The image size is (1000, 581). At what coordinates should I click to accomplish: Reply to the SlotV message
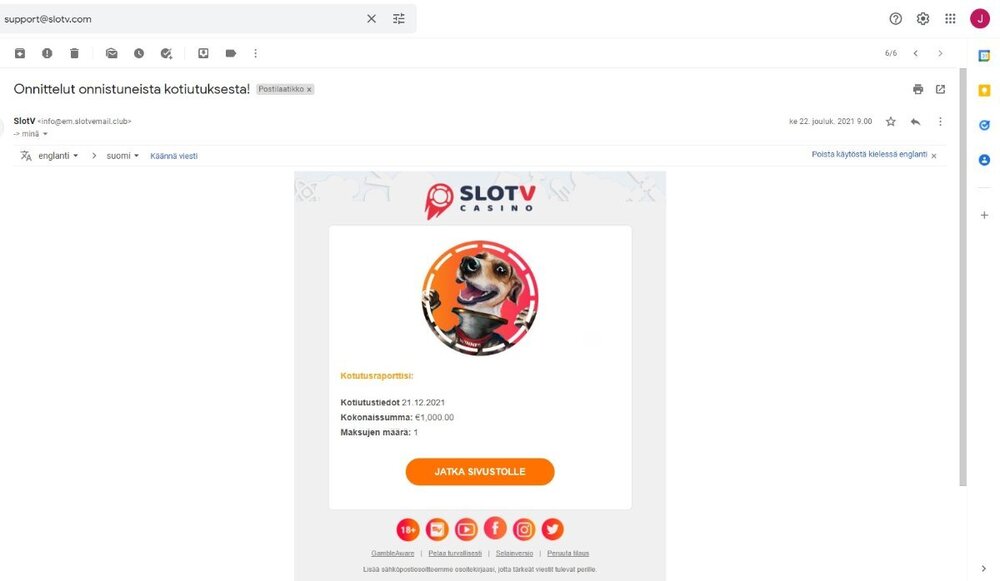[x=915, y=121]
